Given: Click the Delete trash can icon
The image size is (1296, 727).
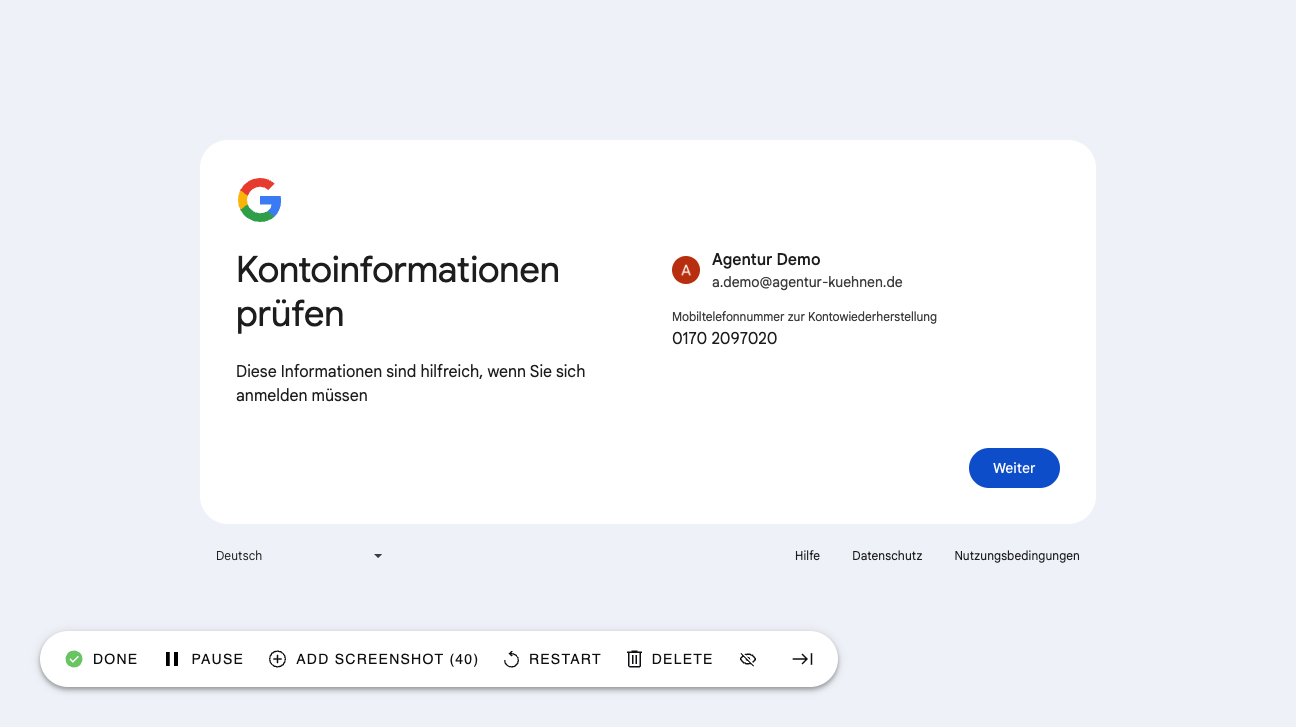Looking at the screenshot, I should [x=634, y=659].
